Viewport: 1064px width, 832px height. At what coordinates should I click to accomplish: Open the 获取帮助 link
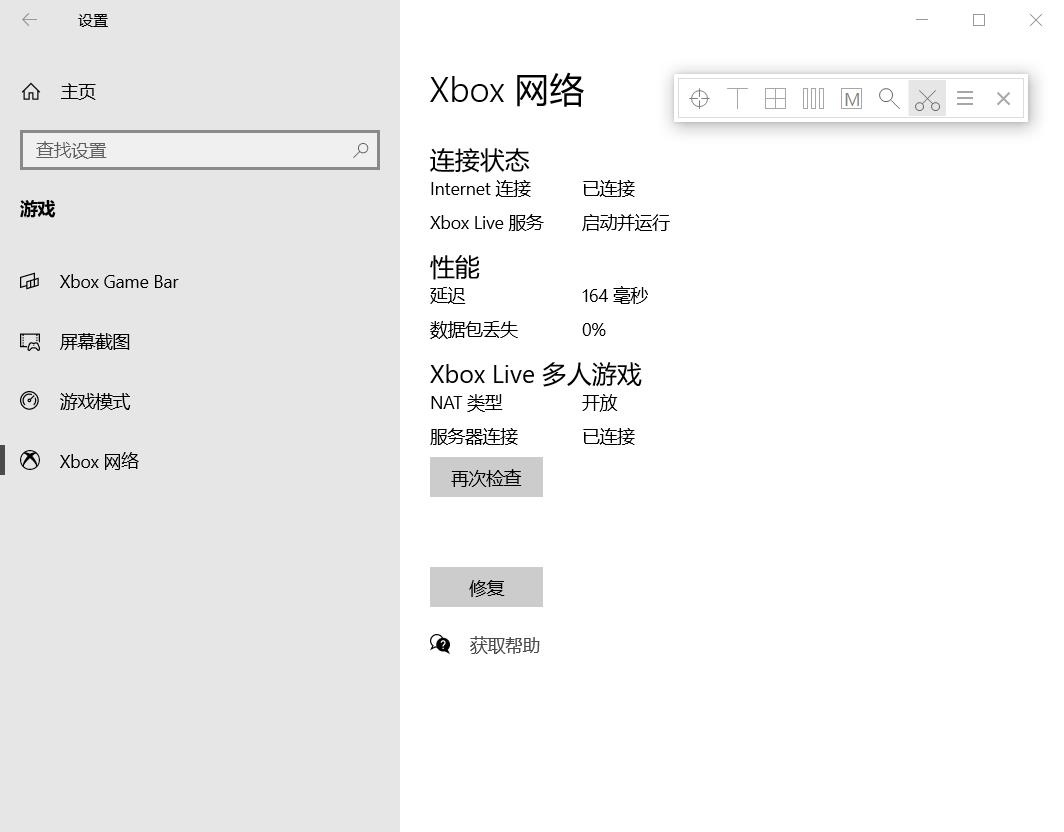point(504,645)
